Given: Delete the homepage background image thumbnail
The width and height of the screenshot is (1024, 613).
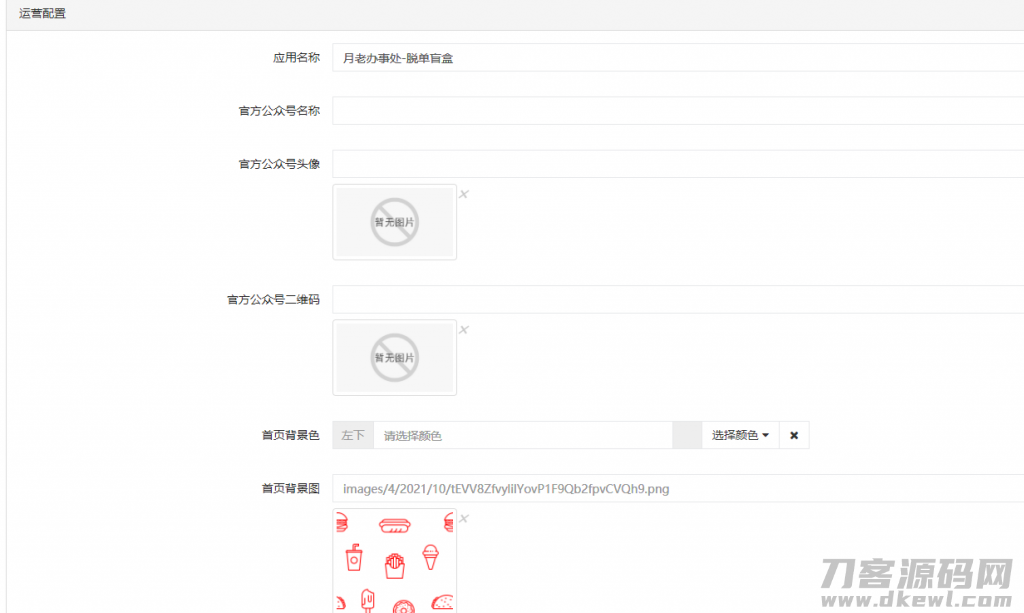Looking at the screenshot, I should tap(463, 518).
